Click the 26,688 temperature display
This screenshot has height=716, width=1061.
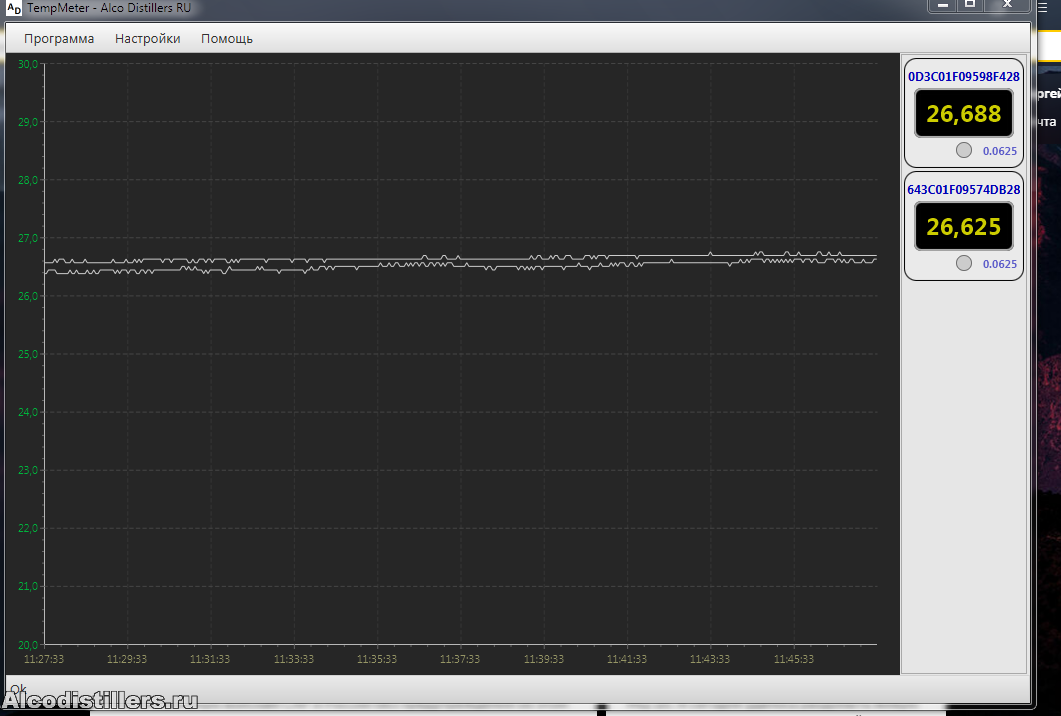[x=963, y=113]
